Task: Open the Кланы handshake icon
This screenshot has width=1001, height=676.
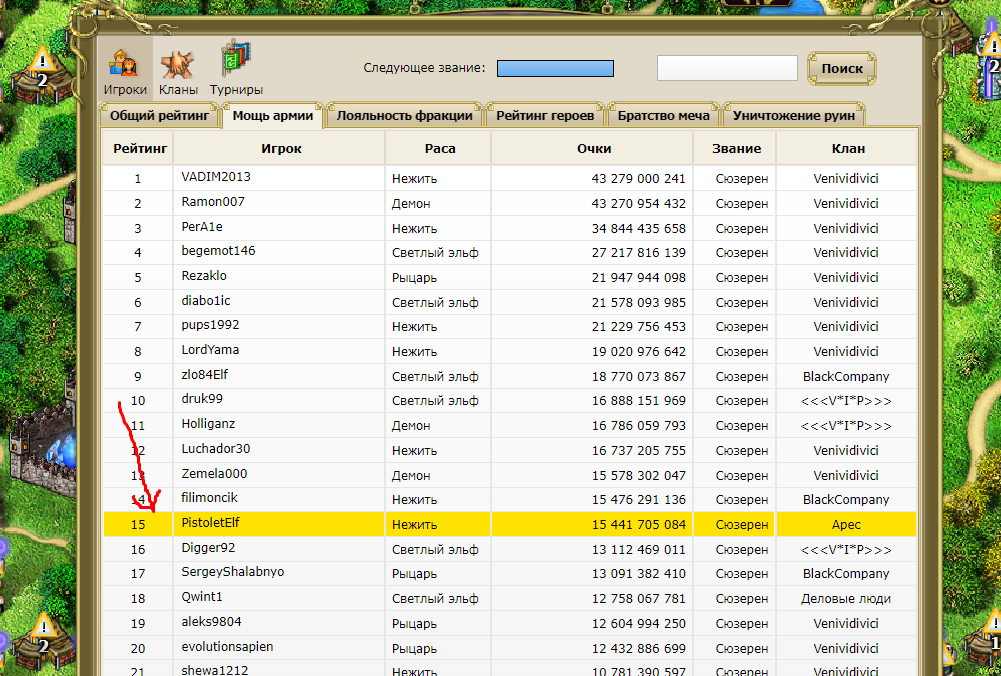Action: [177, 69]
